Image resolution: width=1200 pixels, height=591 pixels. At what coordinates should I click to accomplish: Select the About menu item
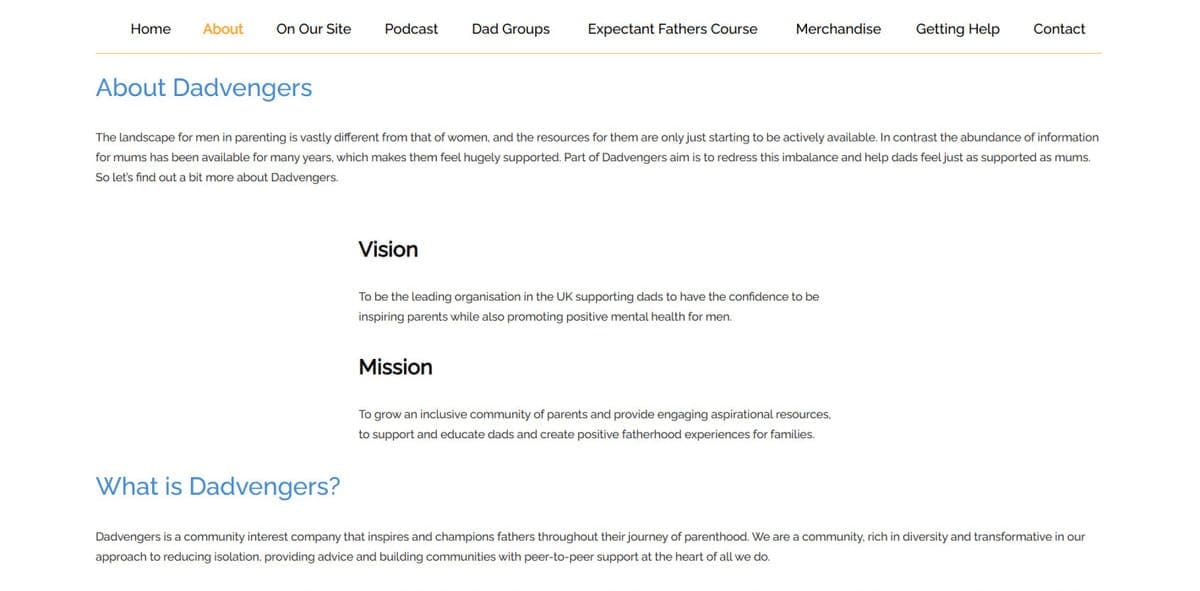(x=223, y=29)
